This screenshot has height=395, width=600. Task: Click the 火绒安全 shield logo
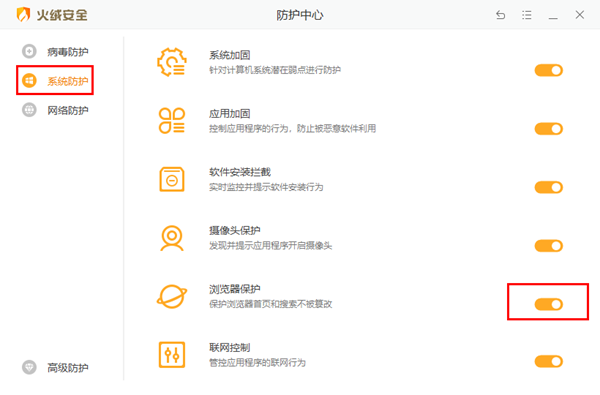pyautogui.click(x=23, y=15)
